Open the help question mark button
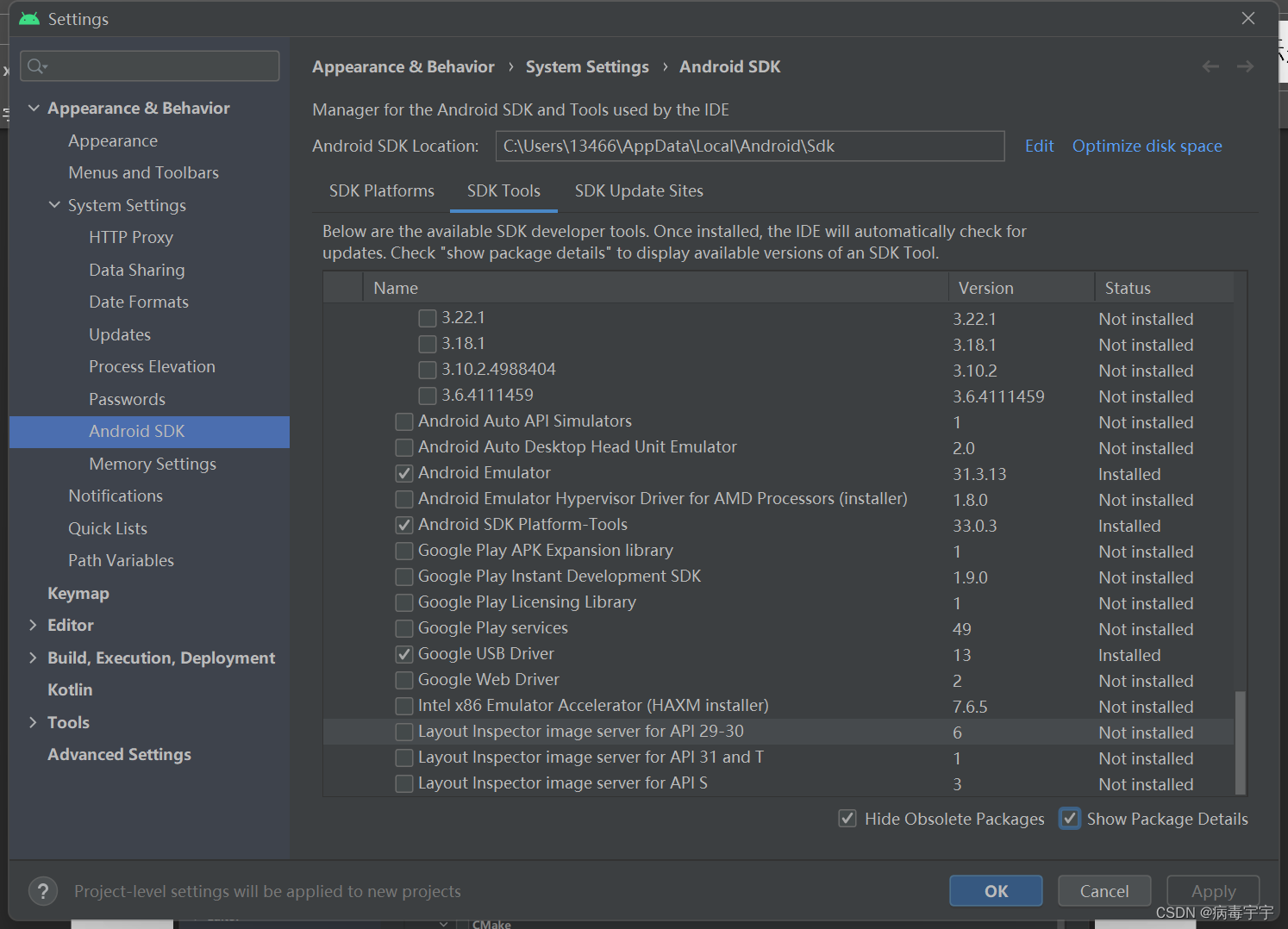 point(43,891)
